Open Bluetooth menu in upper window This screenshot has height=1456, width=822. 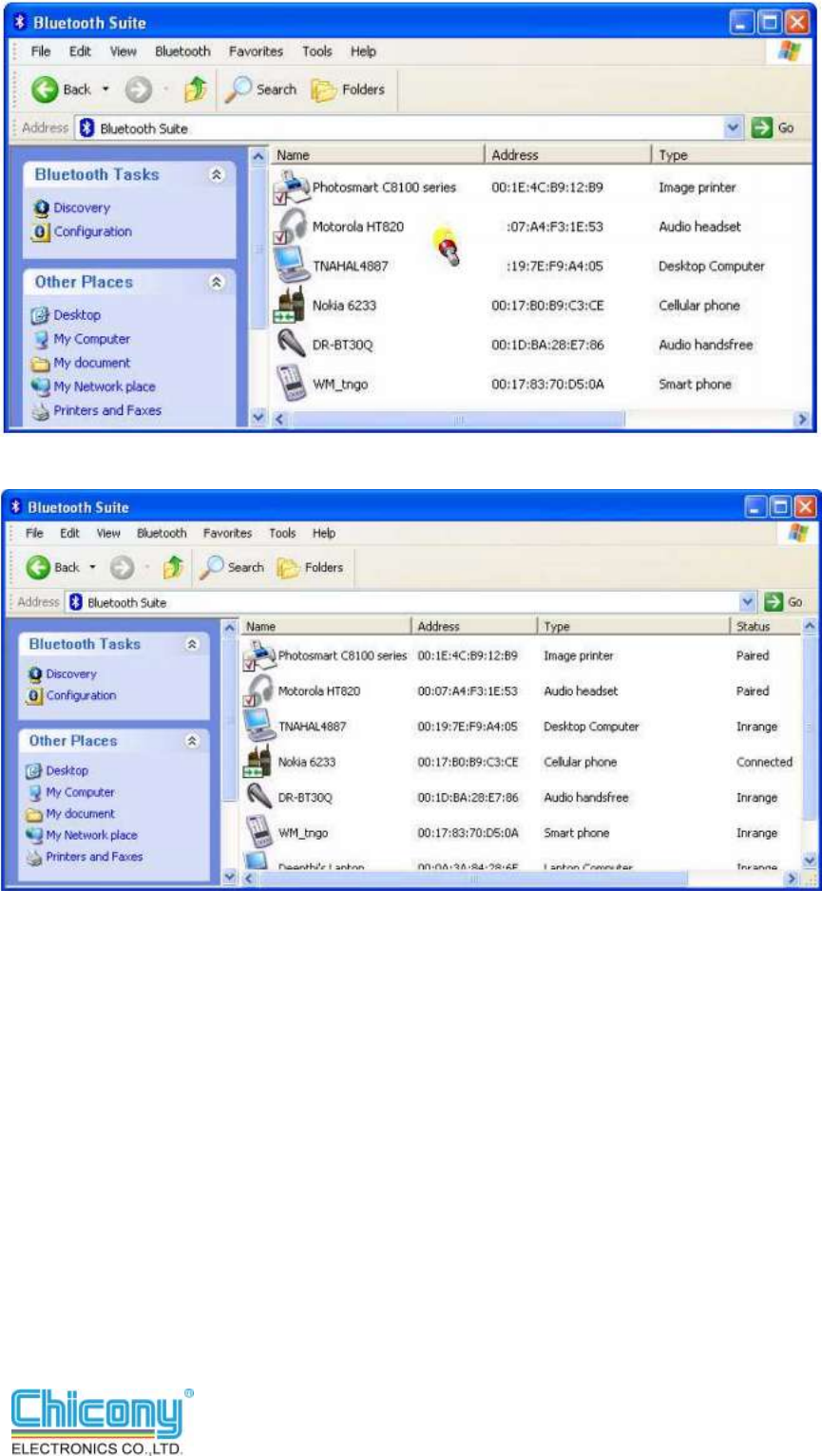182,51
